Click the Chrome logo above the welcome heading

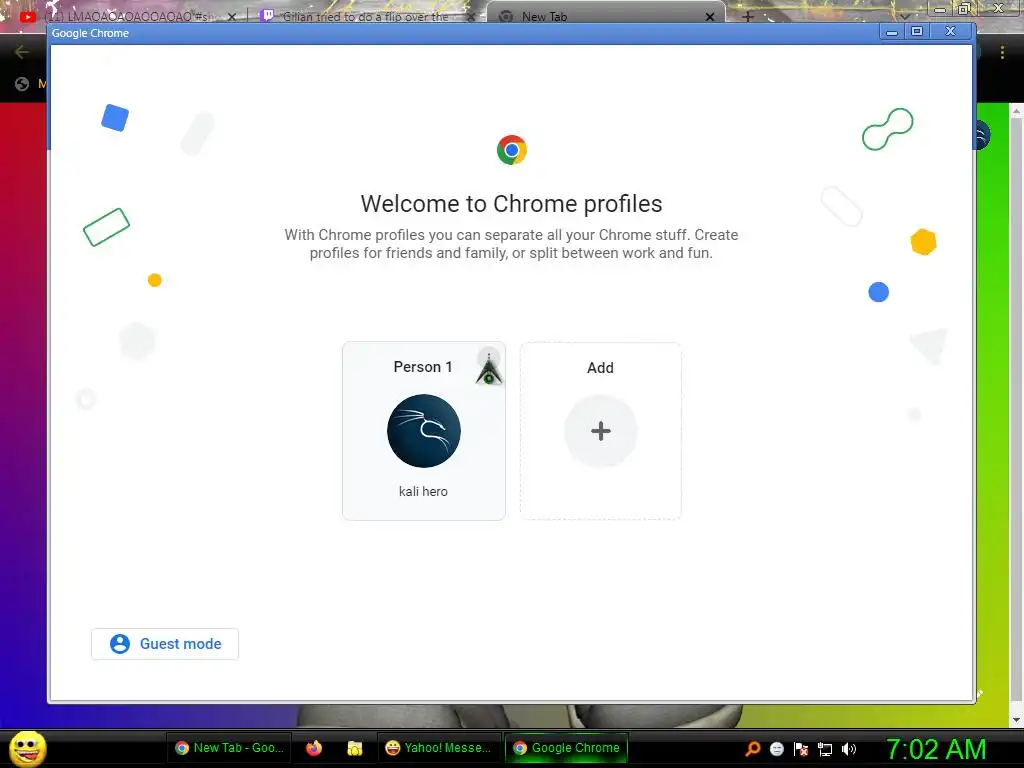[512, 150]
